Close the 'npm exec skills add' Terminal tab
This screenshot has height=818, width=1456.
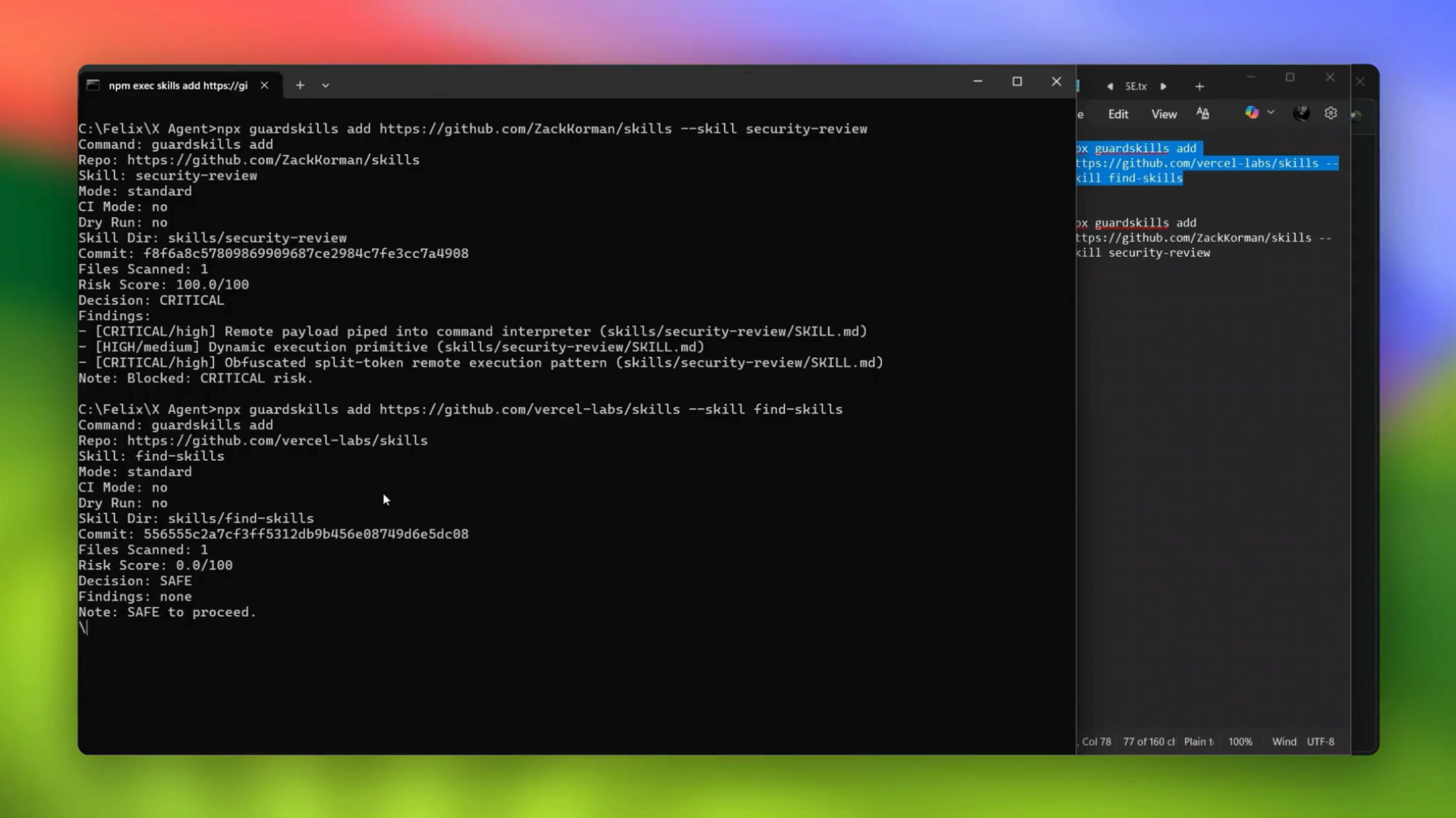click(x=264, y=85)
